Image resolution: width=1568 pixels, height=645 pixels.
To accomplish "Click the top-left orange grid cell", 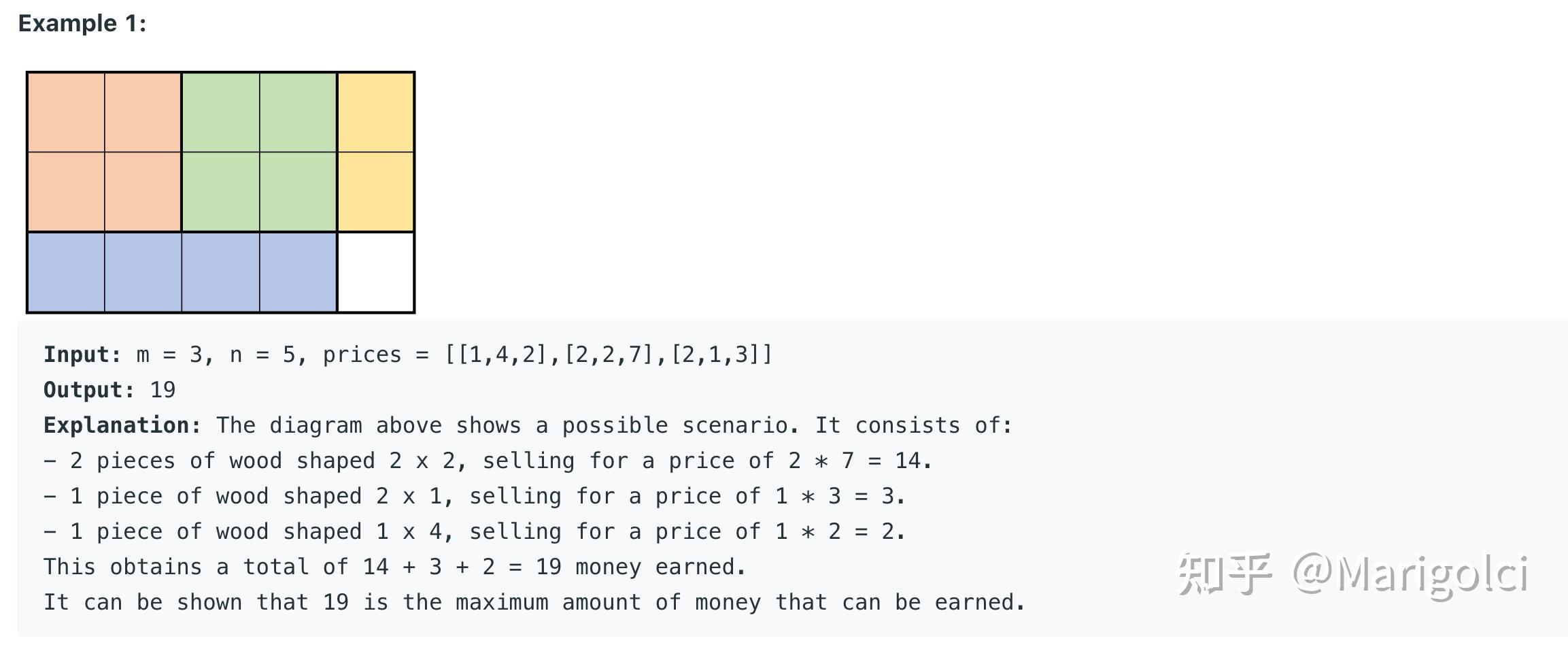I will pos(66,112).
